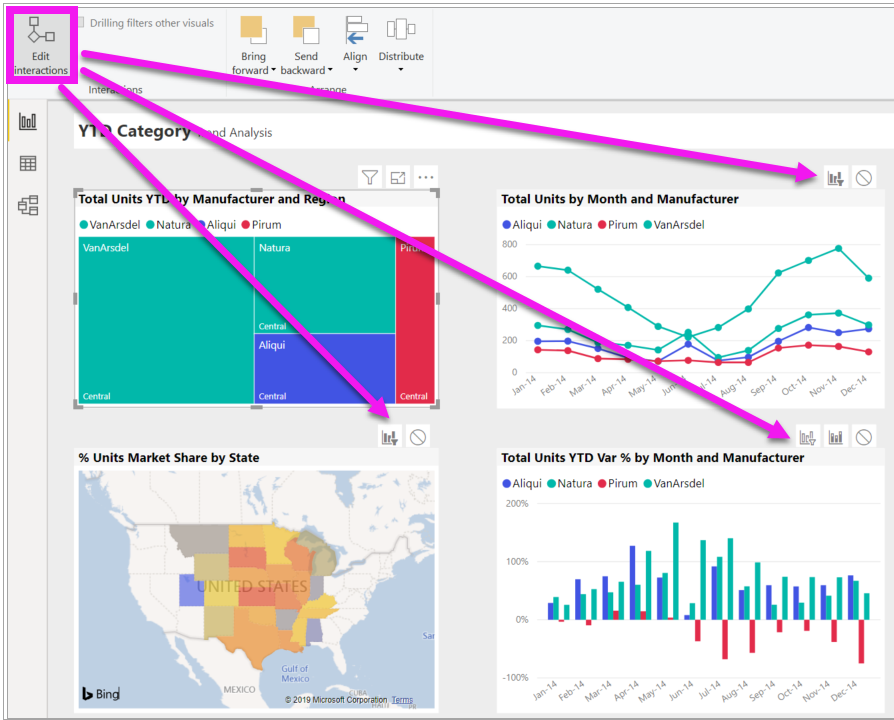Open More options ellipsis above the treemap
This screenshot has height=720, width=894.
click(425, 177)
